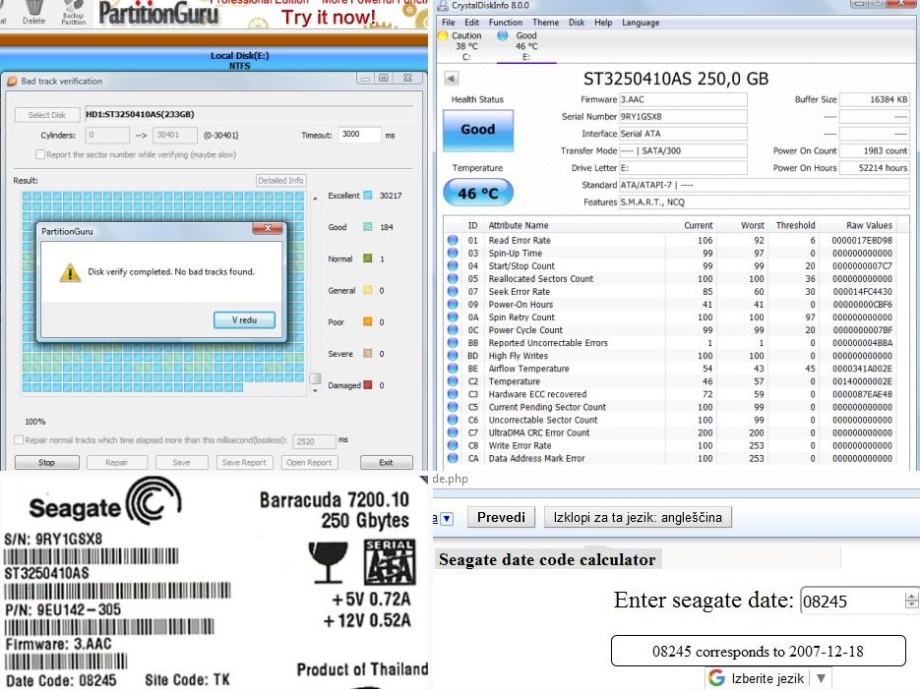Viewport: 920px width, 690px height.
Task: Click the warning icon in PartitionGuru dialog
Action: [x=69, y=272]
